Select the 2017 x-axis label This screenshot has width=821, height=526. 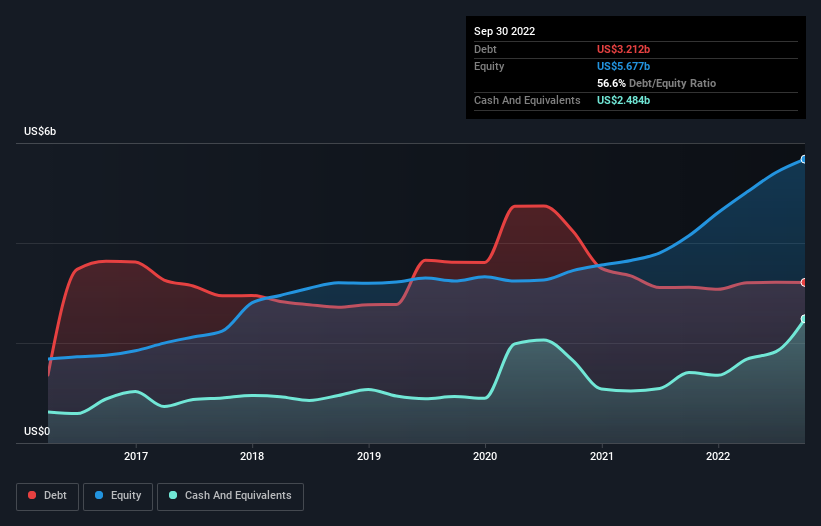point(136,456)
